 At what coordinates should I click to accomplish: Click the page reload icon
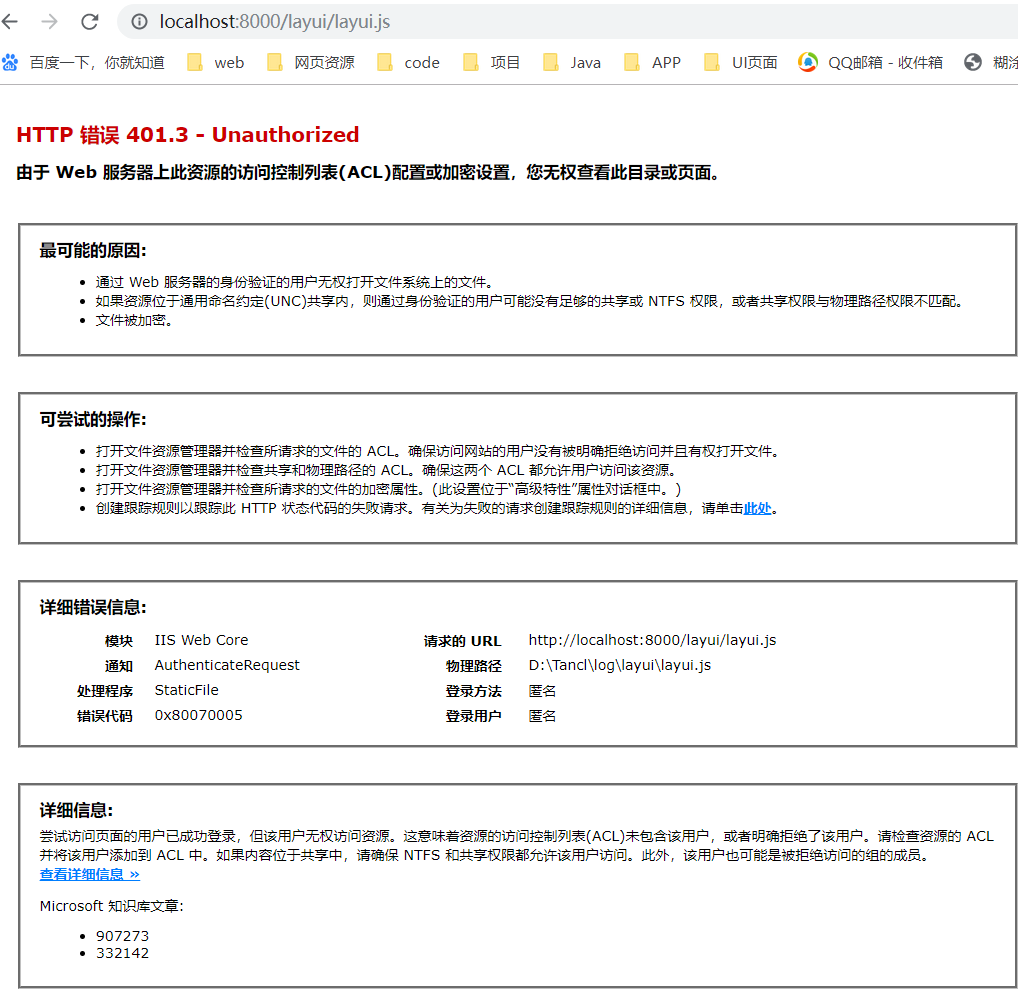tap(89, 20)
